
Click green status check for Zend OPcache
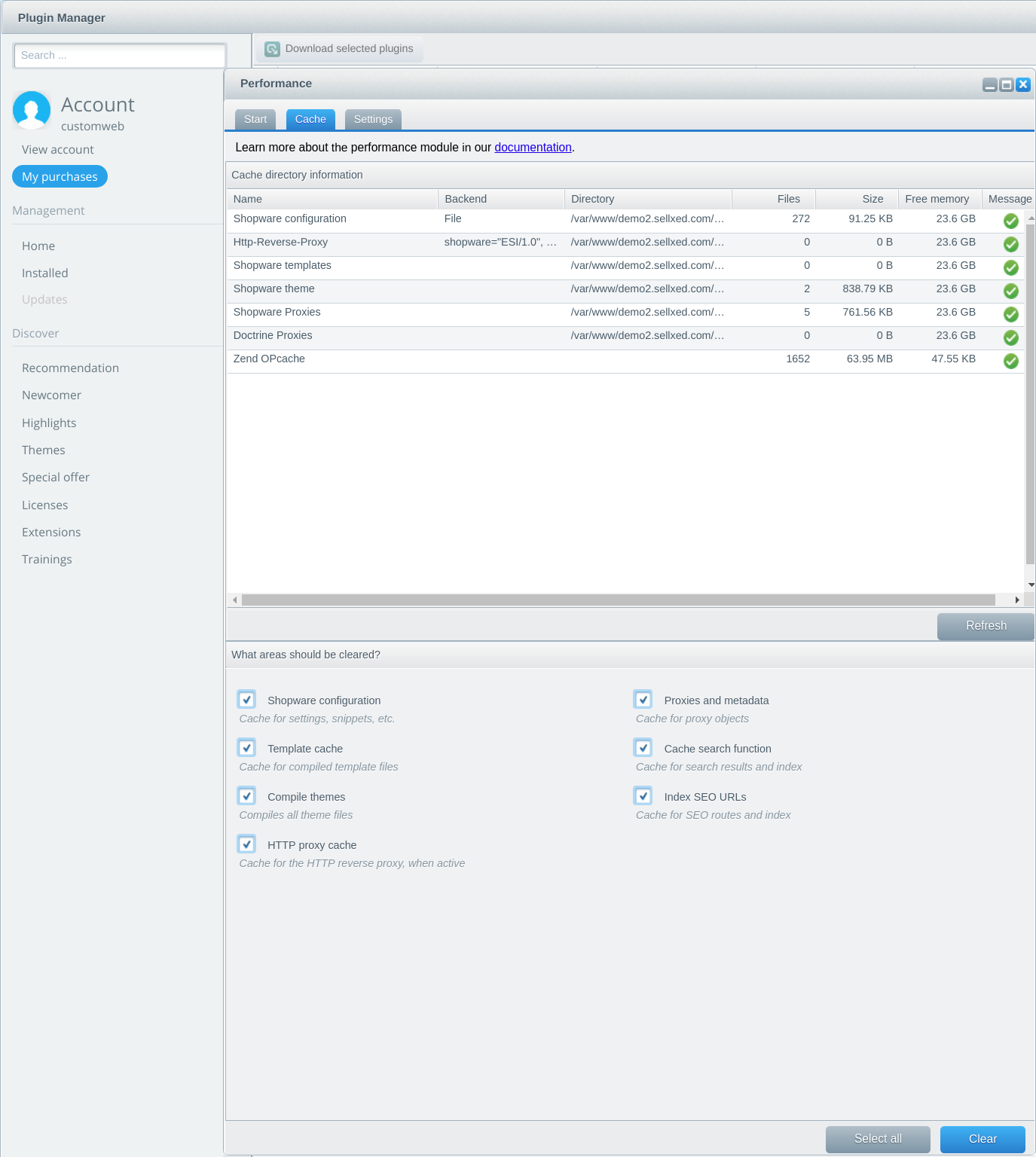pyautogui.click(x=1010, y=361)
